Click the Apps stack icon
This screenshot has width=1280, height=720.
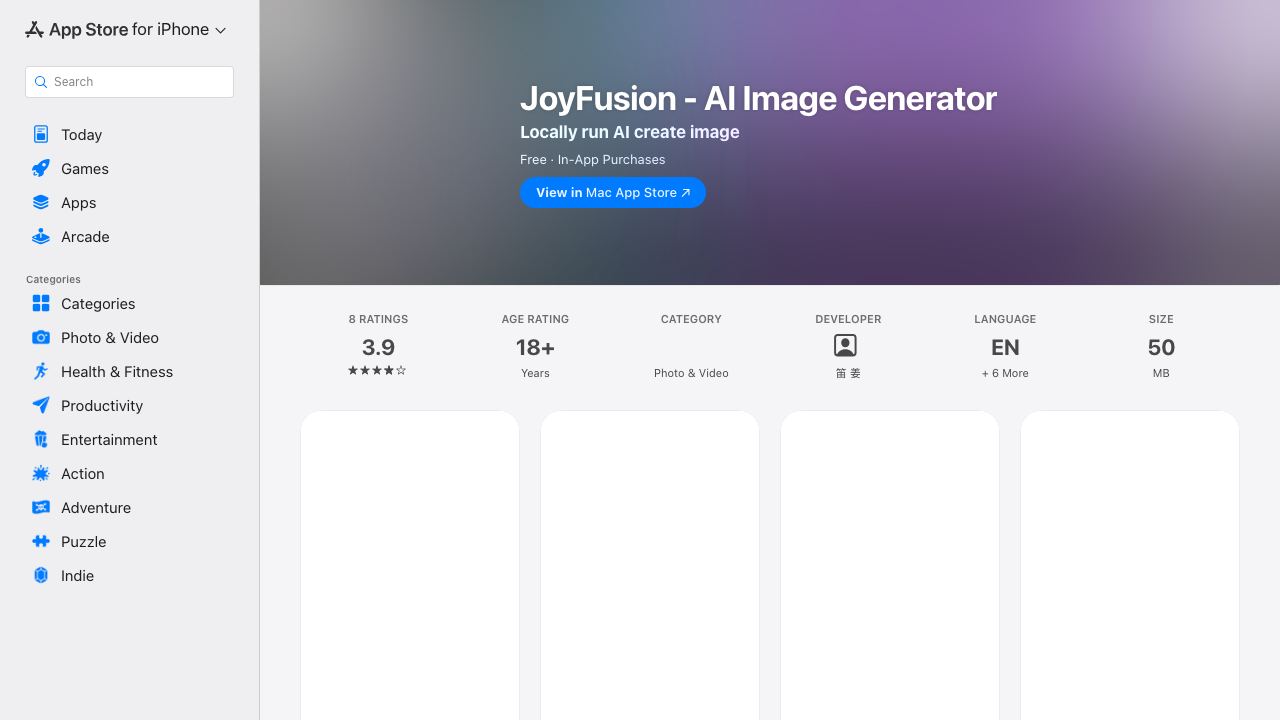41,202
